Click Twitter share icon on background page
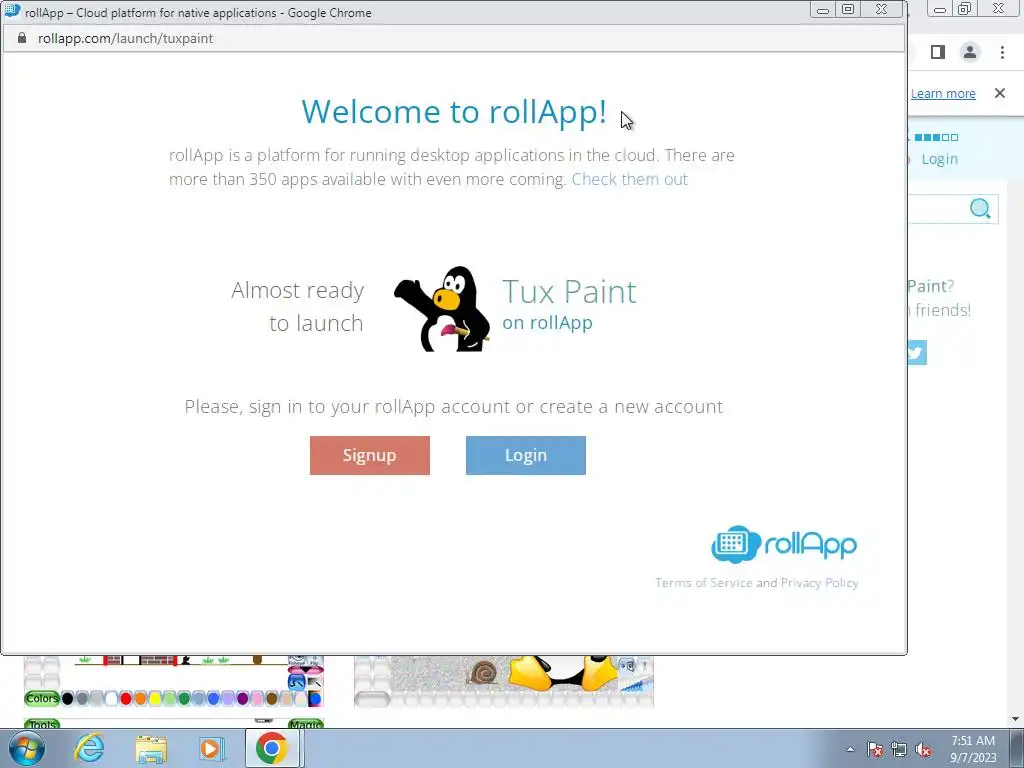1024x768 pixels. point(916,353)
